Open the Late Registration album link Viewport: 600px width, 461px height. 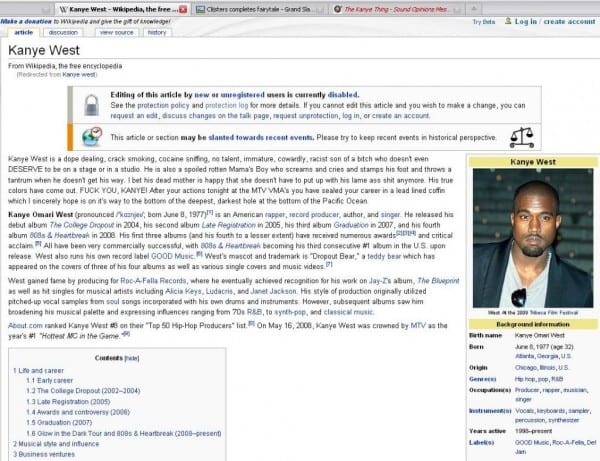tap(228, 225)
